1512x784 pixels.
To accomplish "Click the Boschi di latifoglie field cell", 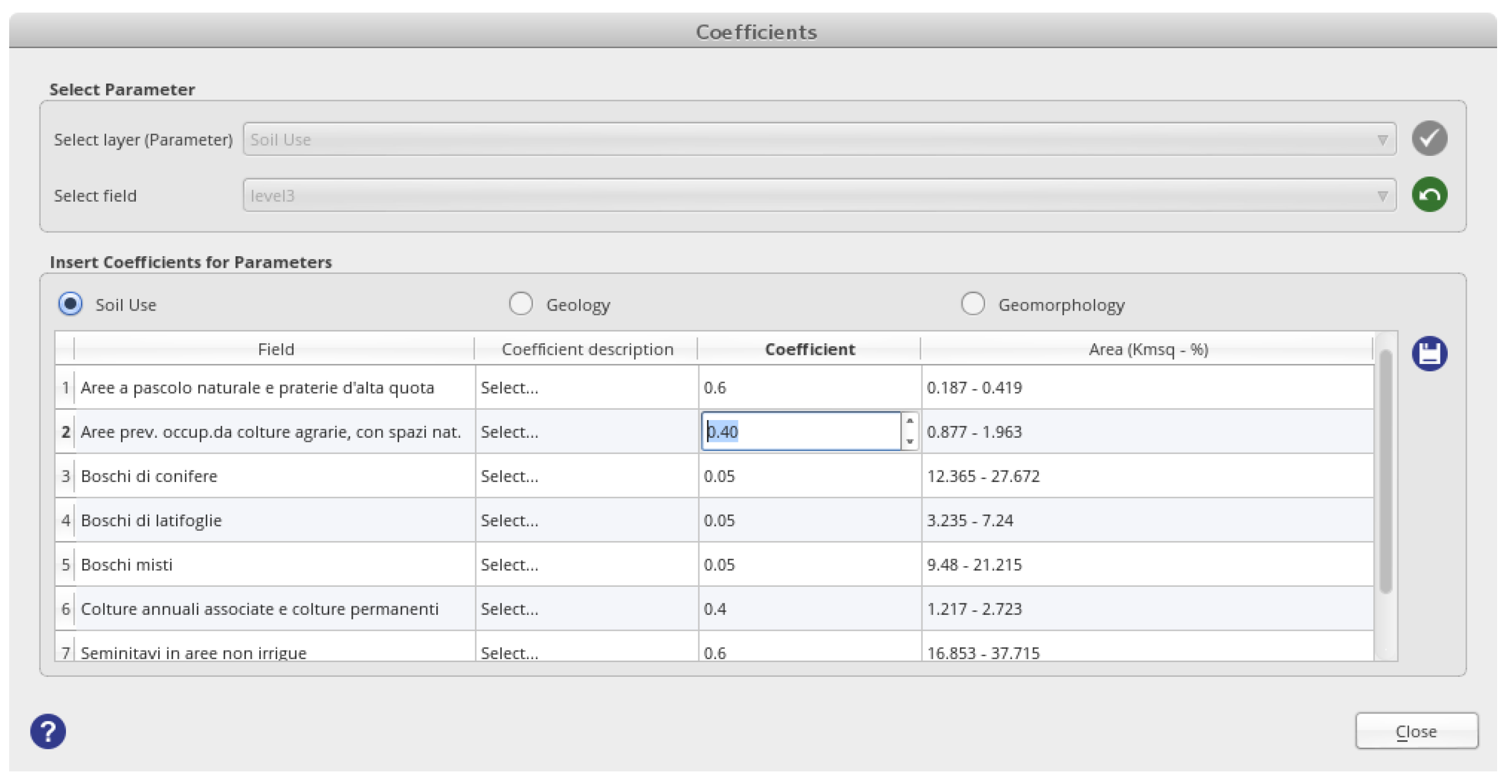I will tap(275, 520).
